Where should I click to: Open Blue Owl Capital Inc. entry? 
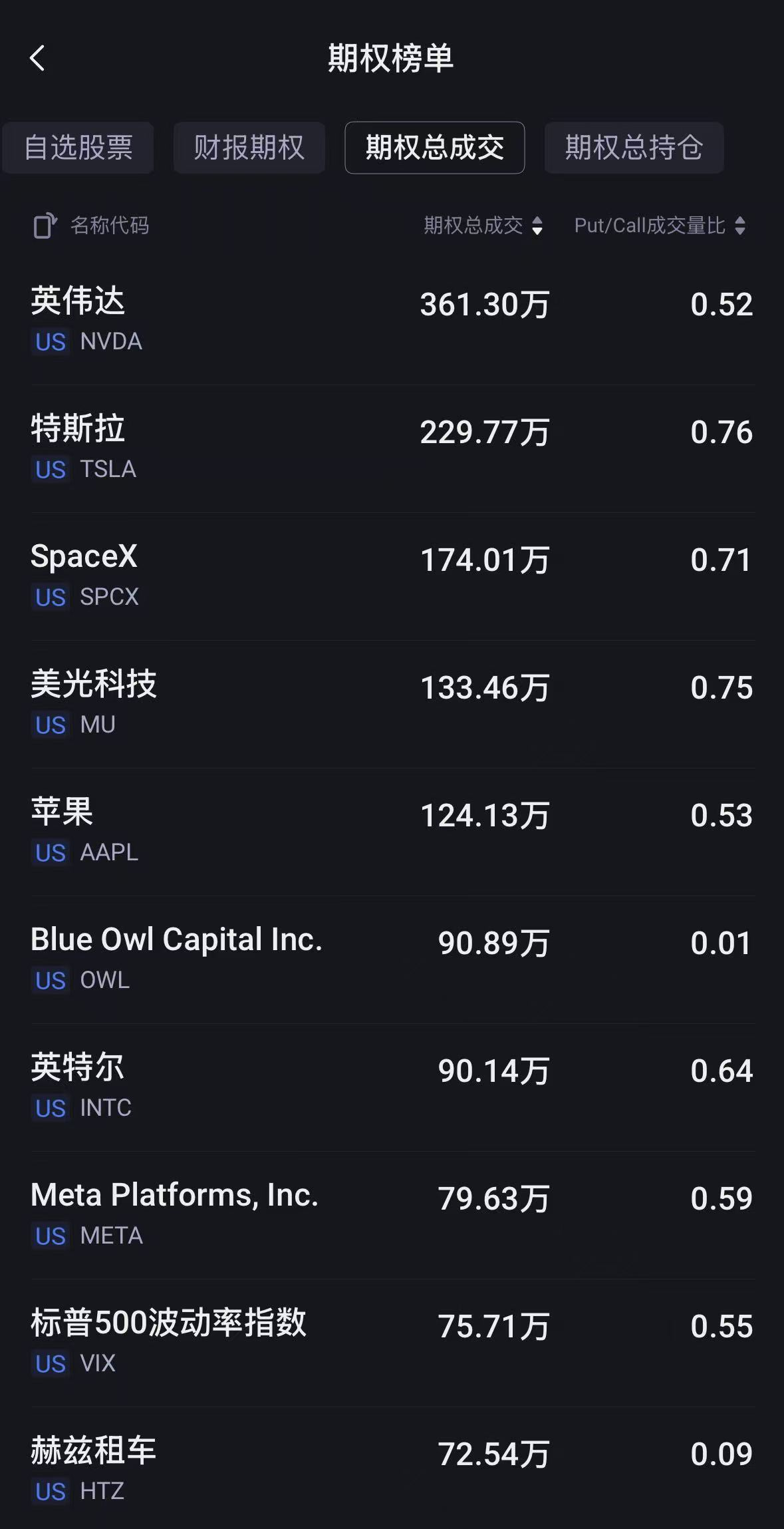(x=392, y=960)
